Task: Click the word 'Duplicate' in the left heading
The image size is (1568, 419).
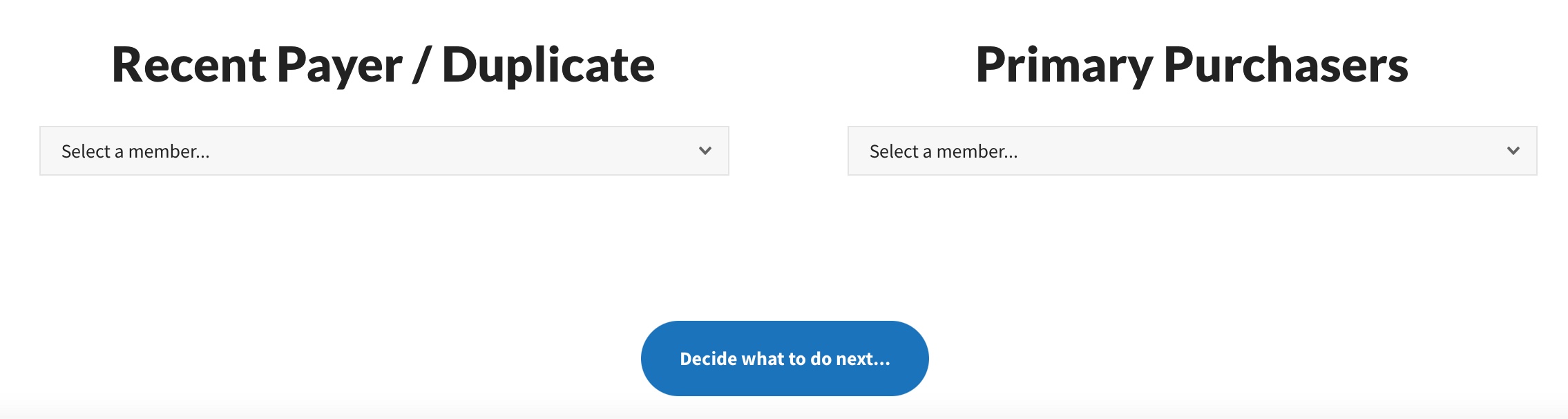Action: pos(548,65)
